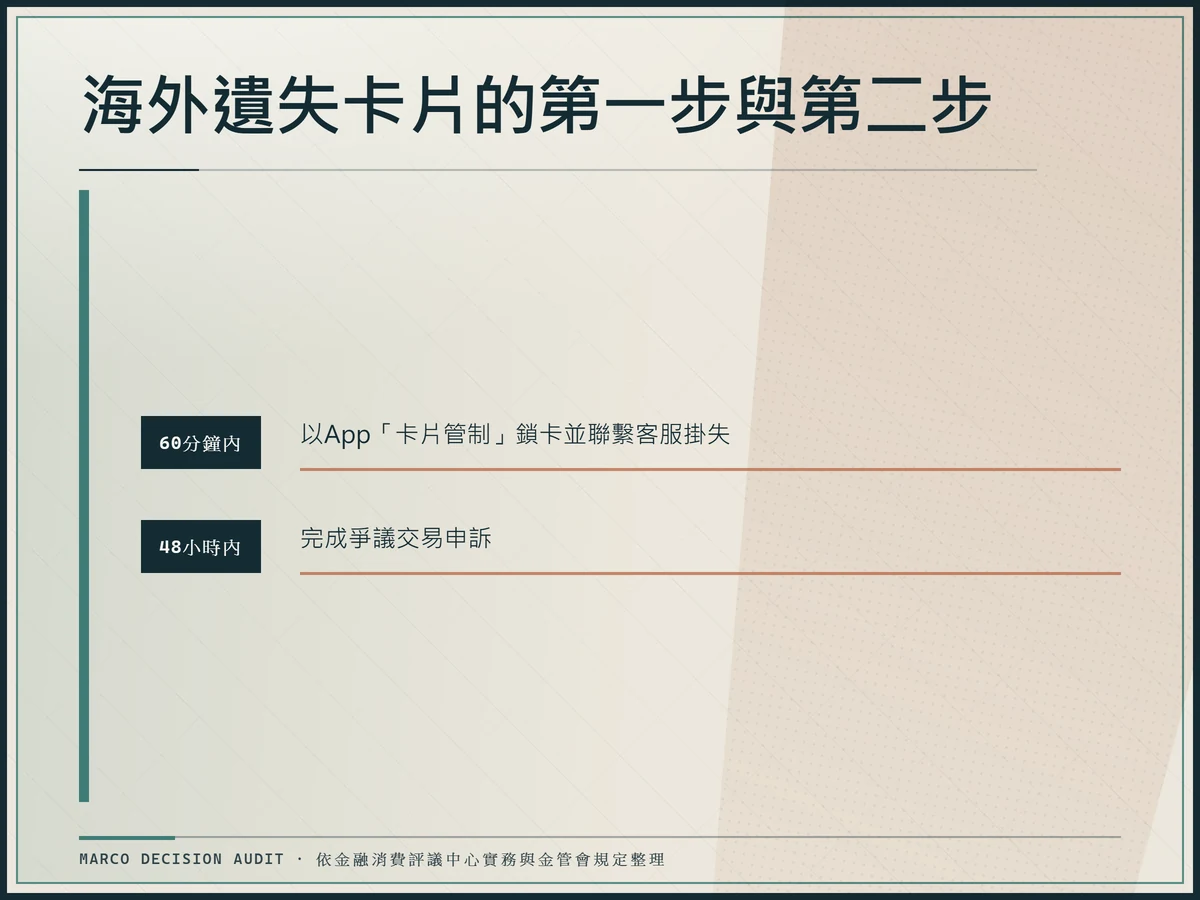Click the footer note 依金融消費評議中心實務與金管會規定整理
Screen dimensions: 1200x900
coord(490,859)
